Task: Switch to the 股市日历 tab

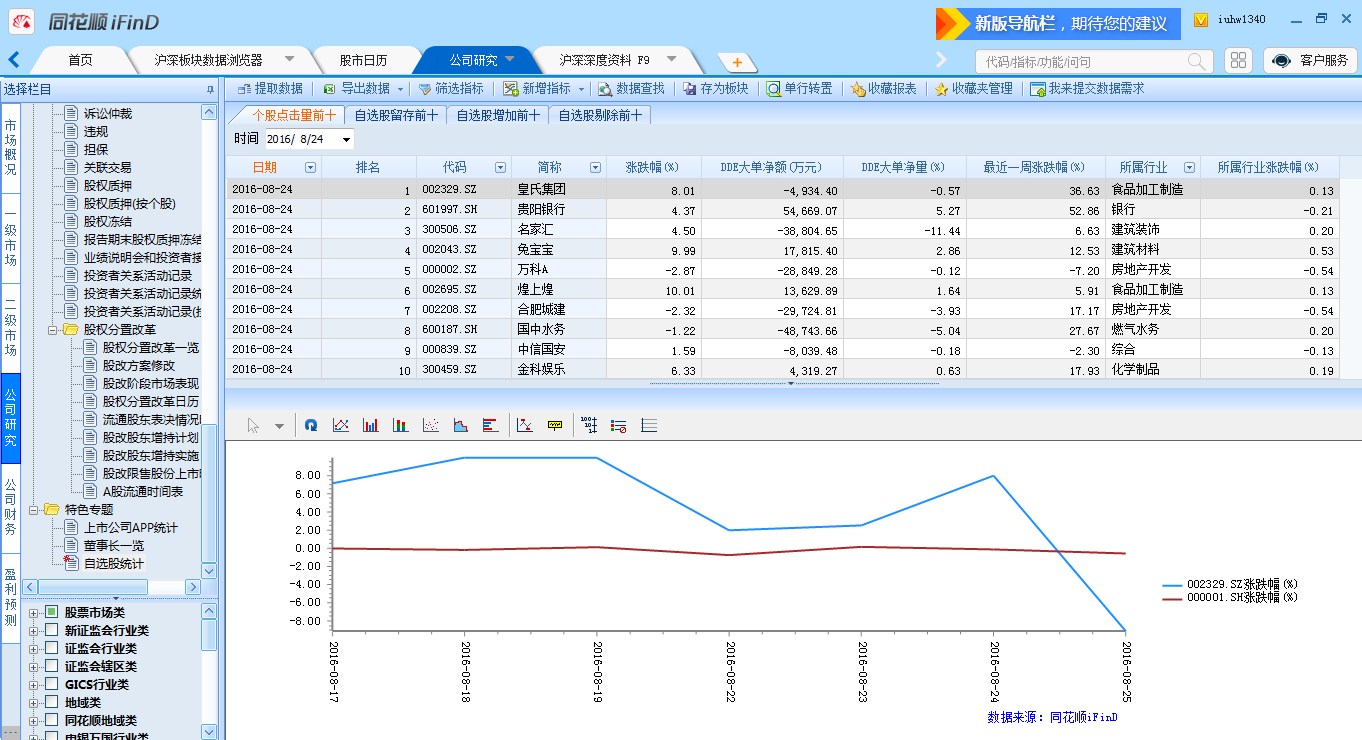Action: (363, 60)
